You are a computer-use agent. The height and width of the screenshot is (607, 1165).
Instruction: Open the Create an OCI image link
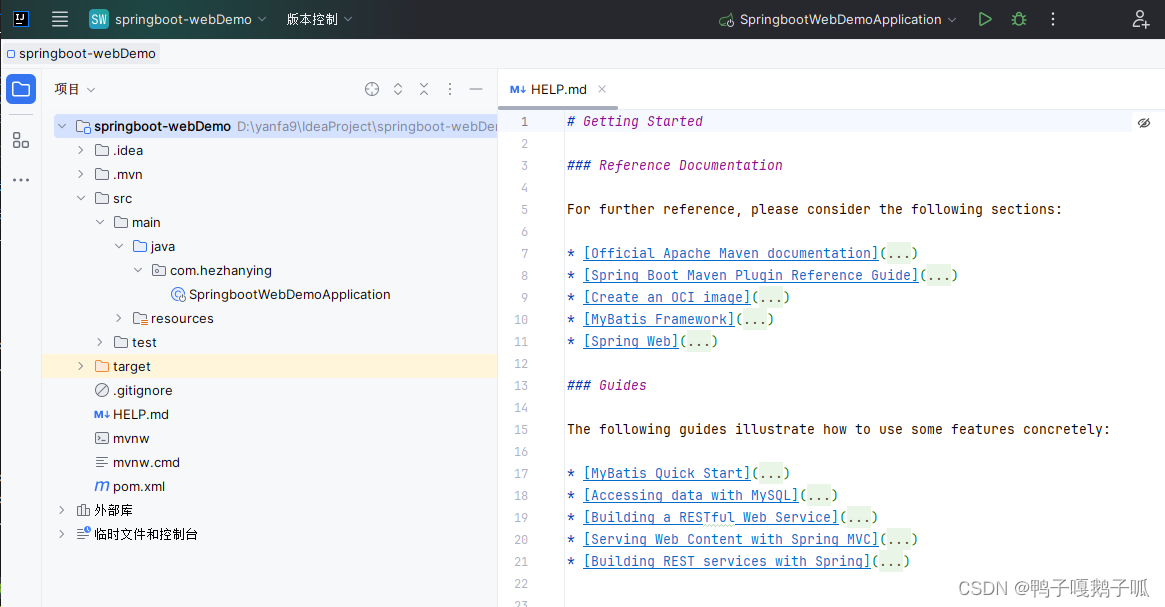[x=666, y=297]
